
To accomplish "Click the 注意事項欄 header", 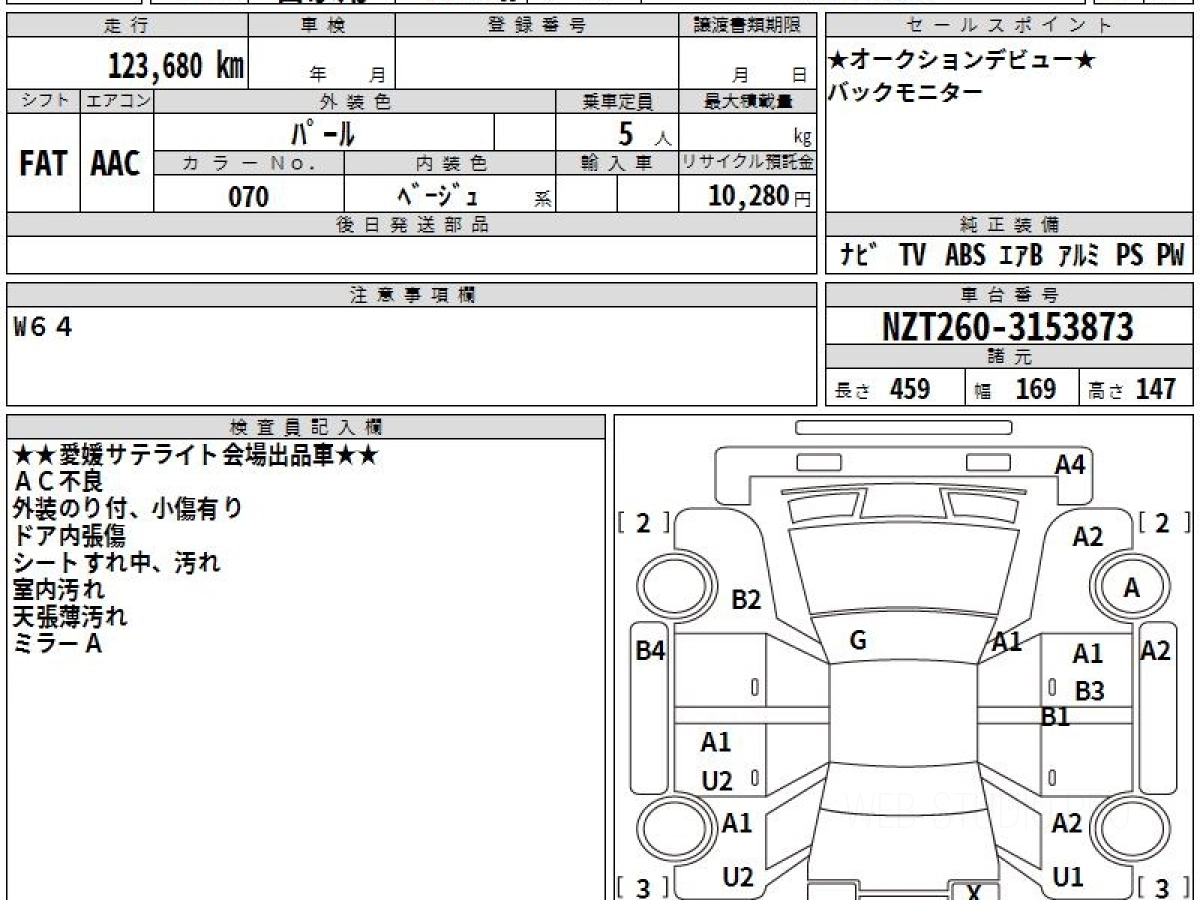I will [412, 295].
